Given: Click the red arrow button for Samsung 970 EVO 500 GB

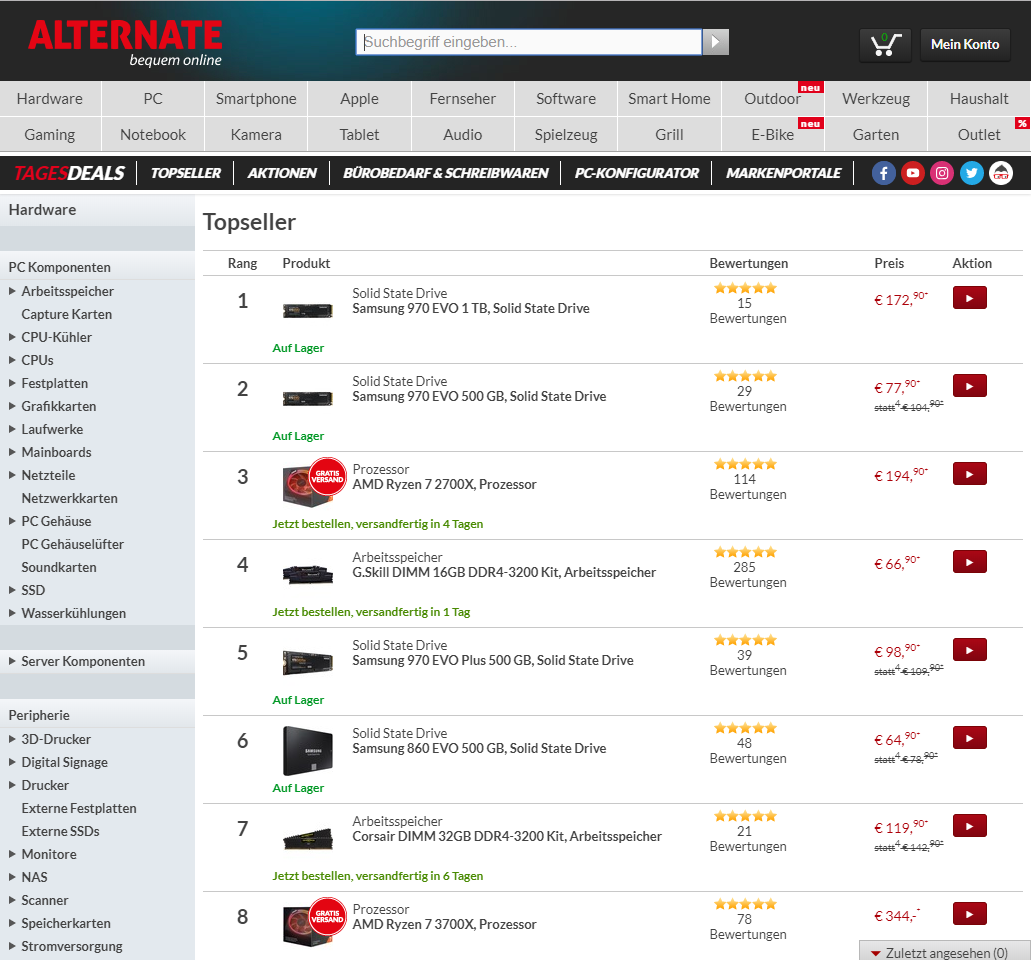Looking at the screenshot, I should [969, 386].
